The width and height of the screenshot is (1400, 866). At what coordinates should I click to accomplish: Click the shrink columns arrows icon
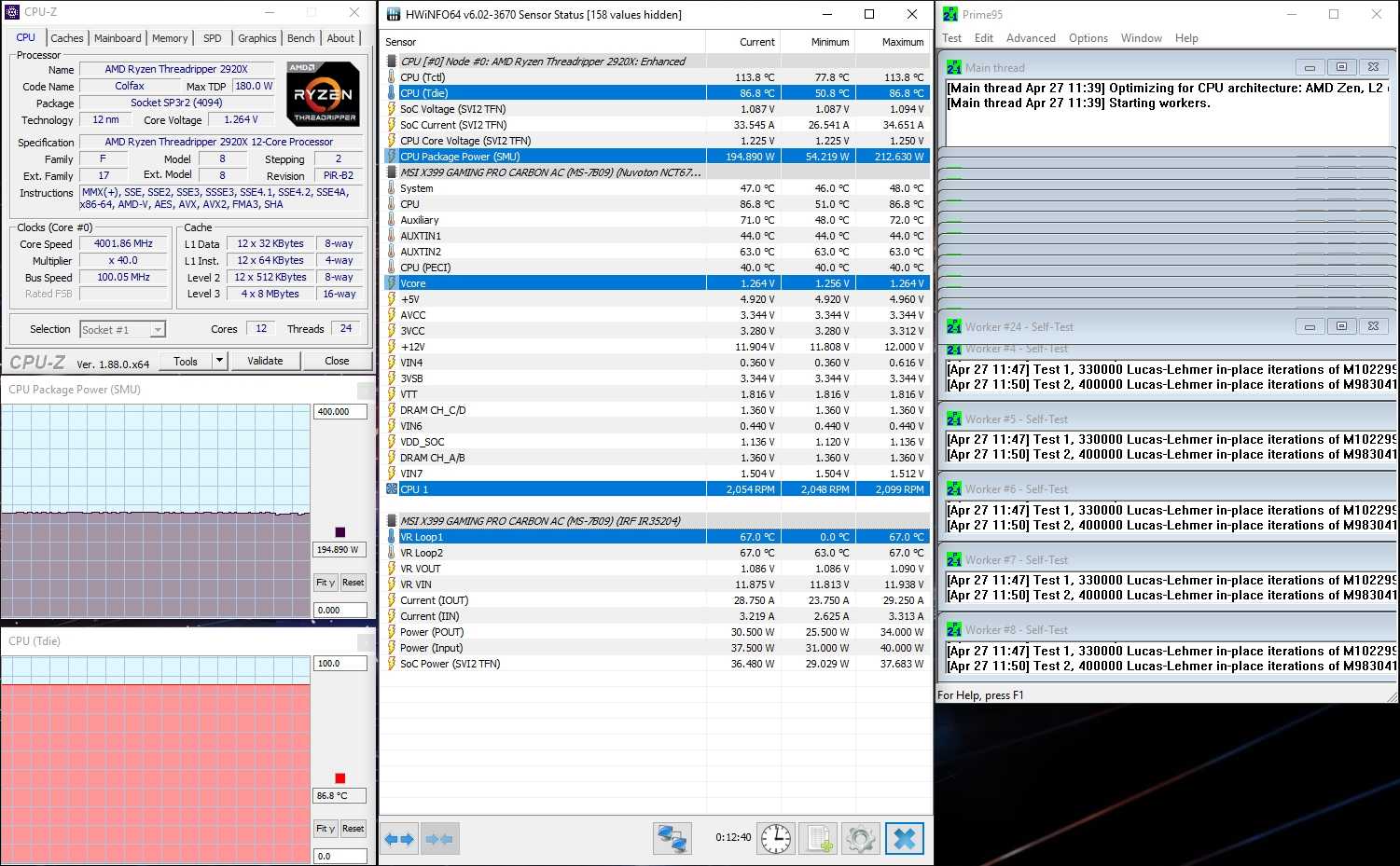(x=439, y=839)
